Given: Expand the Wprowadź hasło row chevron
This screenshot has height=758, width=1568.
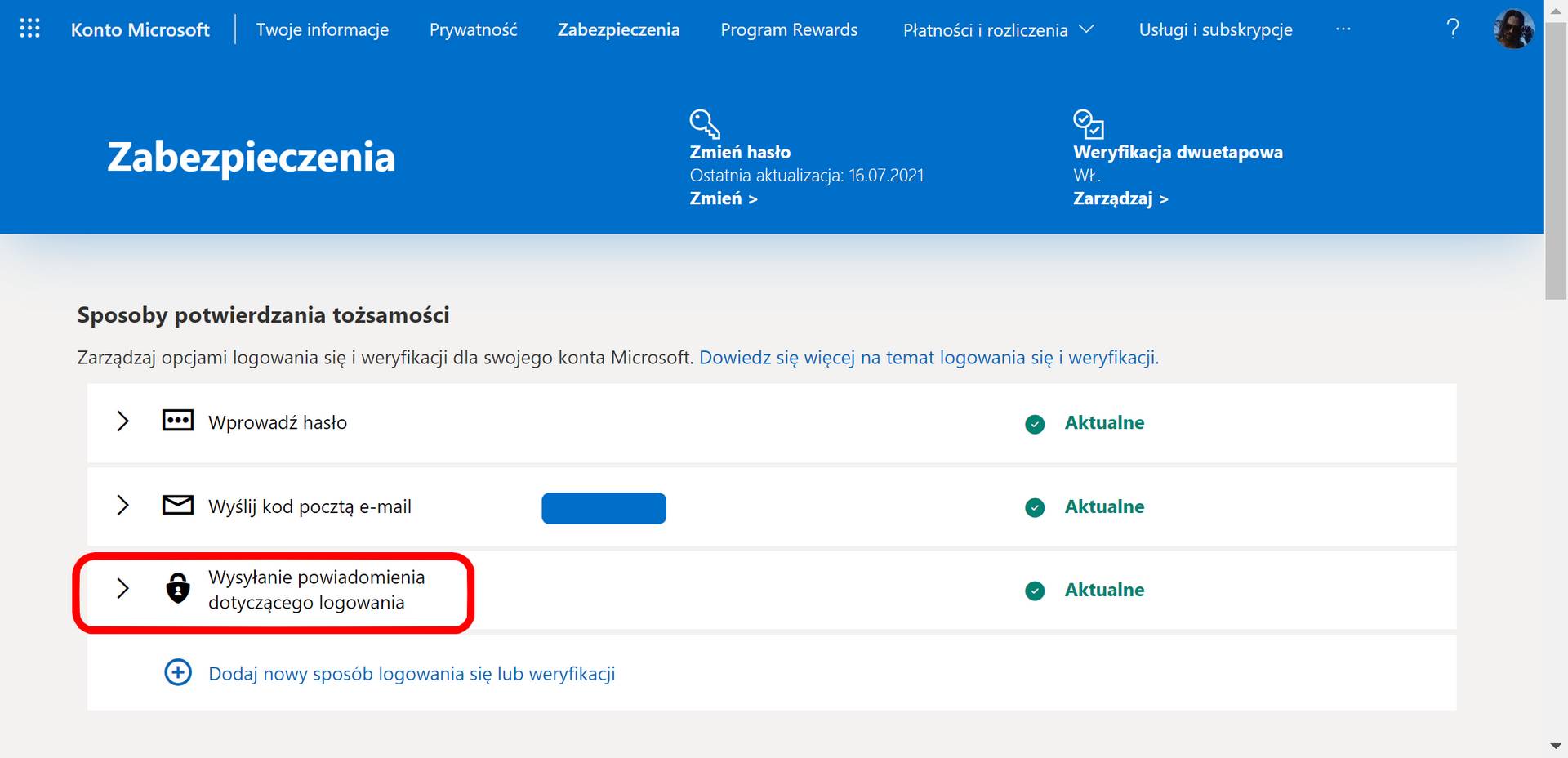Looking at the screenshot, I should pyautogui.click(x=122, y=421).
